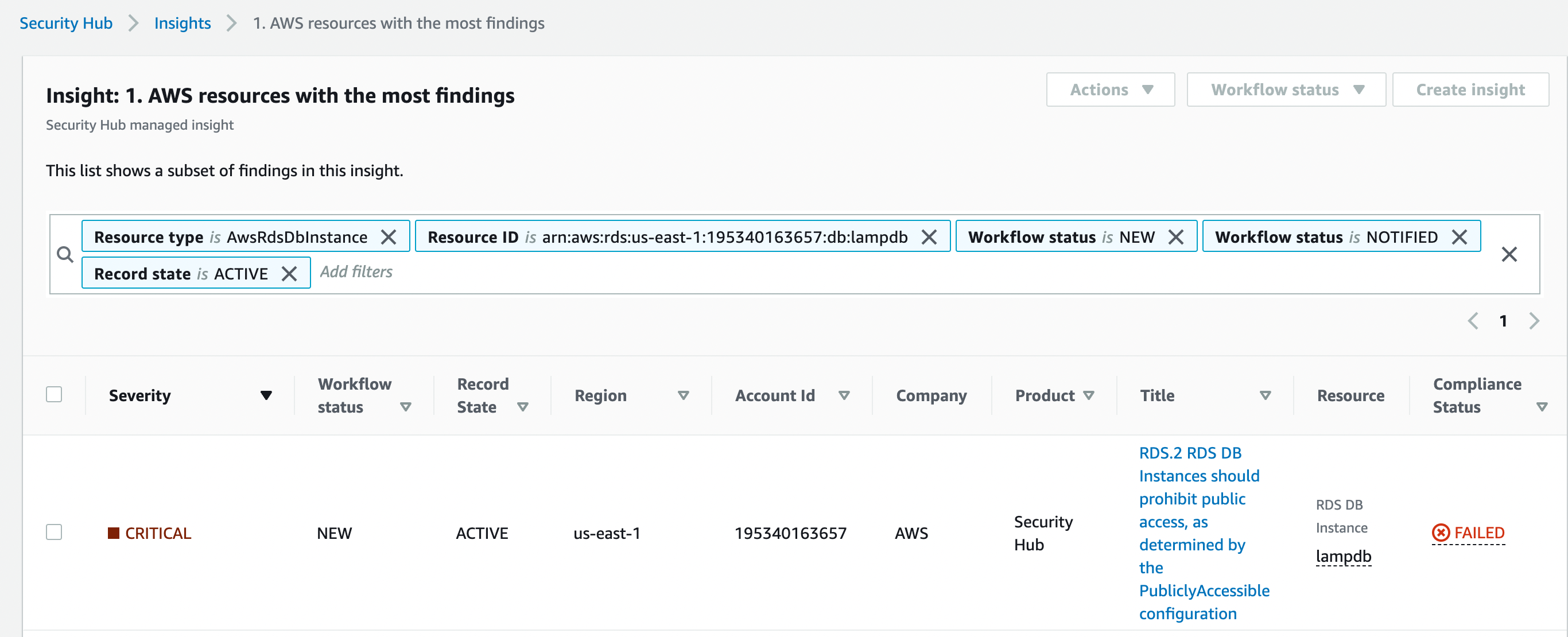The image size is (1568, 637).
Task: Click the Create insight button
Action: (x=1470, y=89)
